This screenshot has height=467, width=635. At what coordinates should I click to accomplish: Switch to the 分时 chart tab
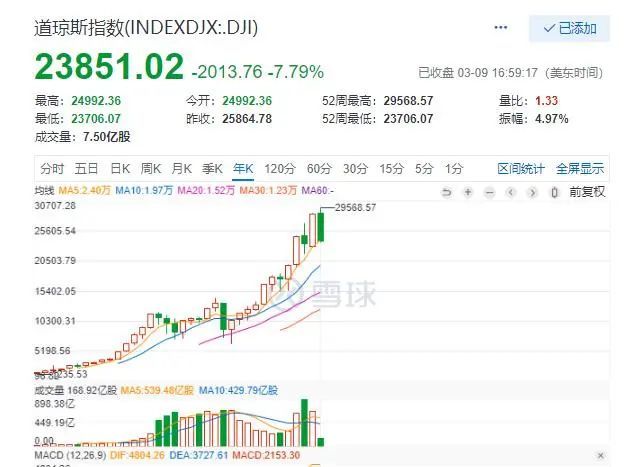[x=52, y=168]
